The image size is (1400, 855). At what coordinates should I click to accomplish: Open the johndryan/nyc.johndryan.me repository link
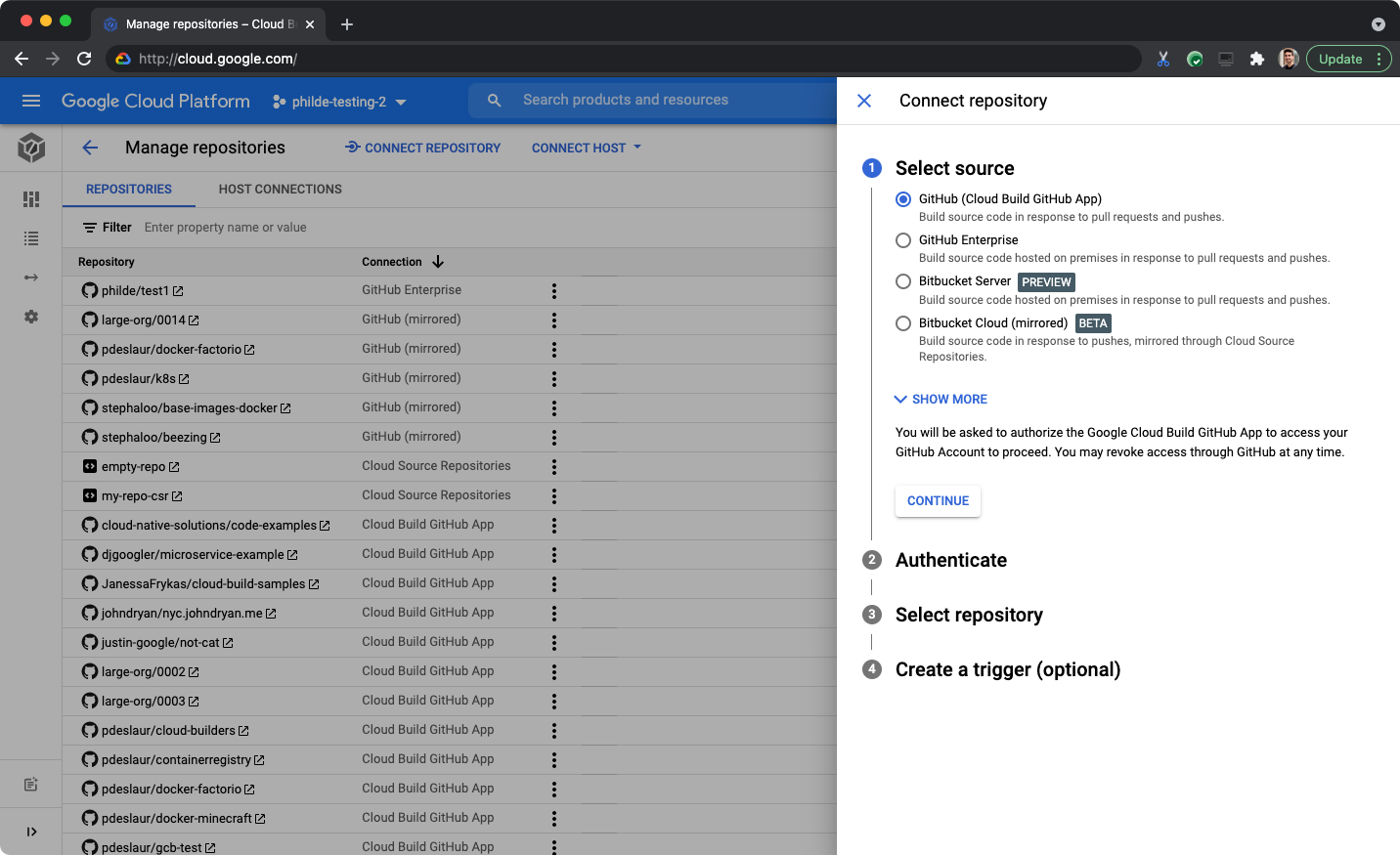click(182, 614)
